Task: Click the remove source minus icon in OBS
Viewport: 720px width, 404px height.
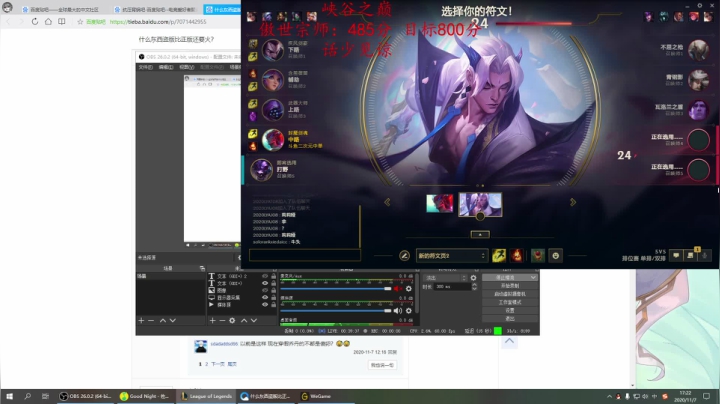Action: [x=222, y=320]
